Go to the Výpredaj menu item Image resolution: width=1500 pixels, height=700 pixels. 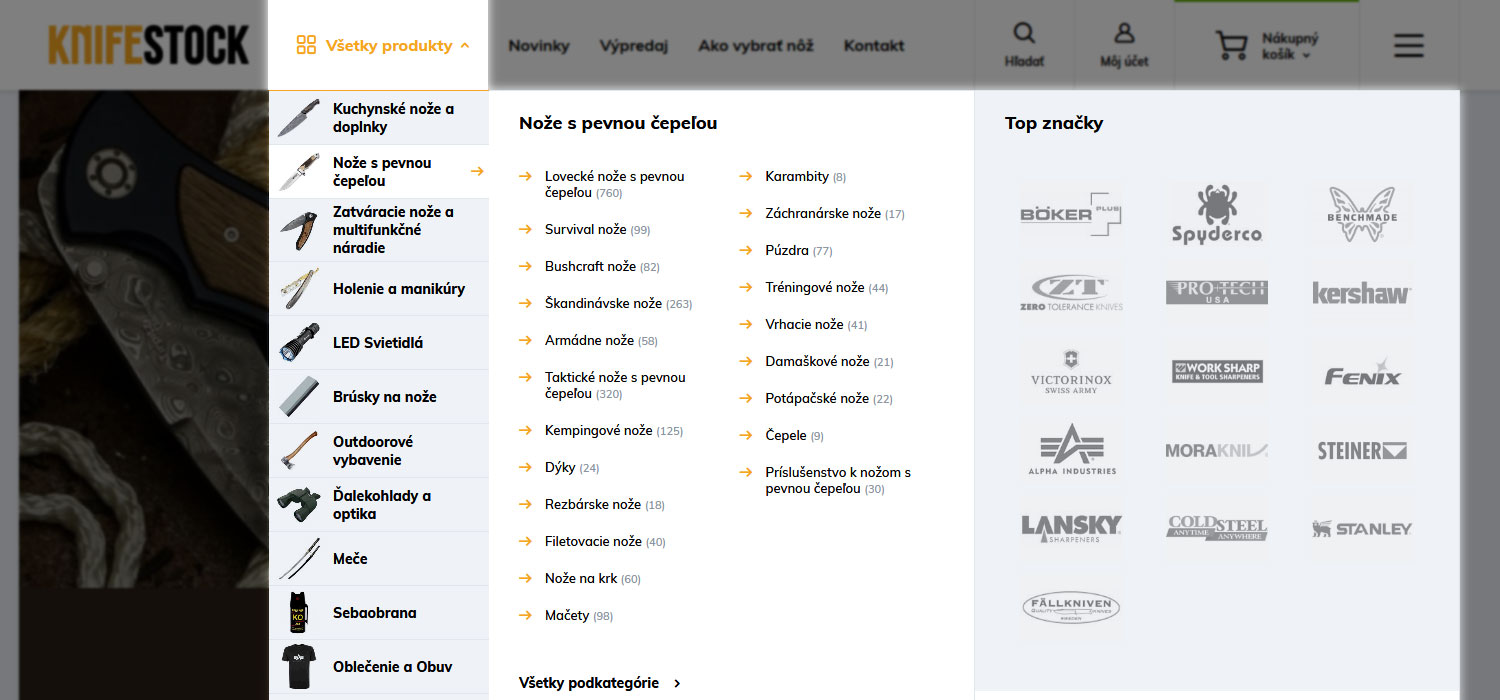633,45
